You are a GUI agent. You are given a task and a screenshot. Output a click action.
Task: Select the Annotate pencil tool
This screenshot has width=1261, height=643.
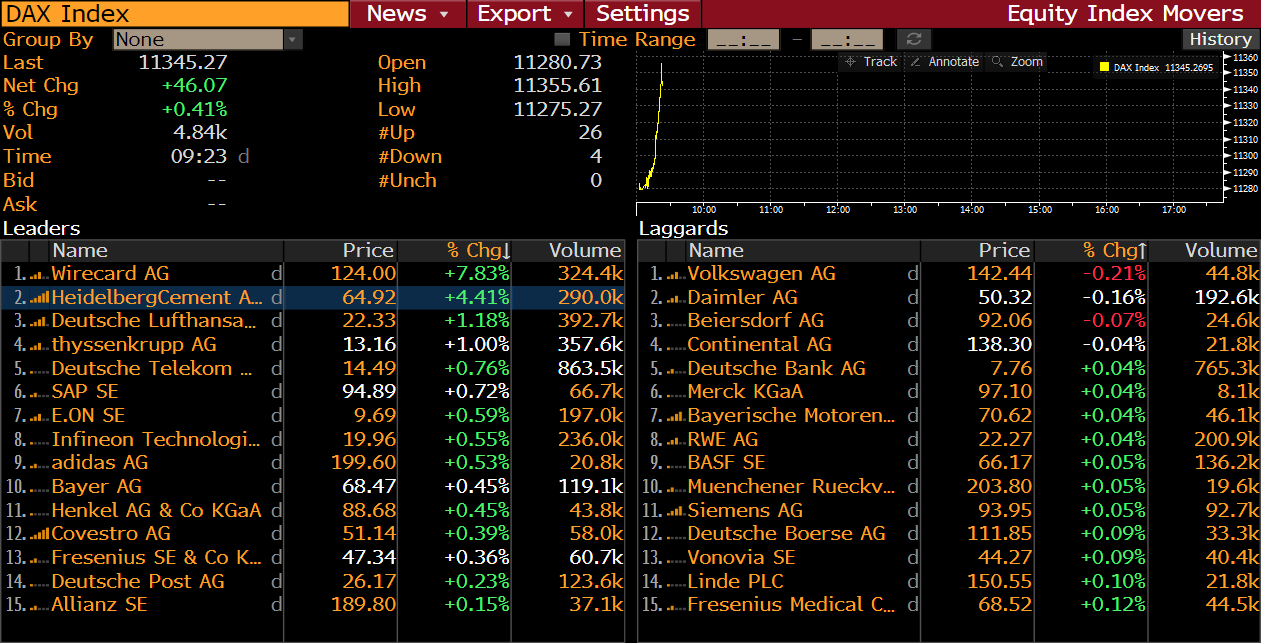pos(944,62)
